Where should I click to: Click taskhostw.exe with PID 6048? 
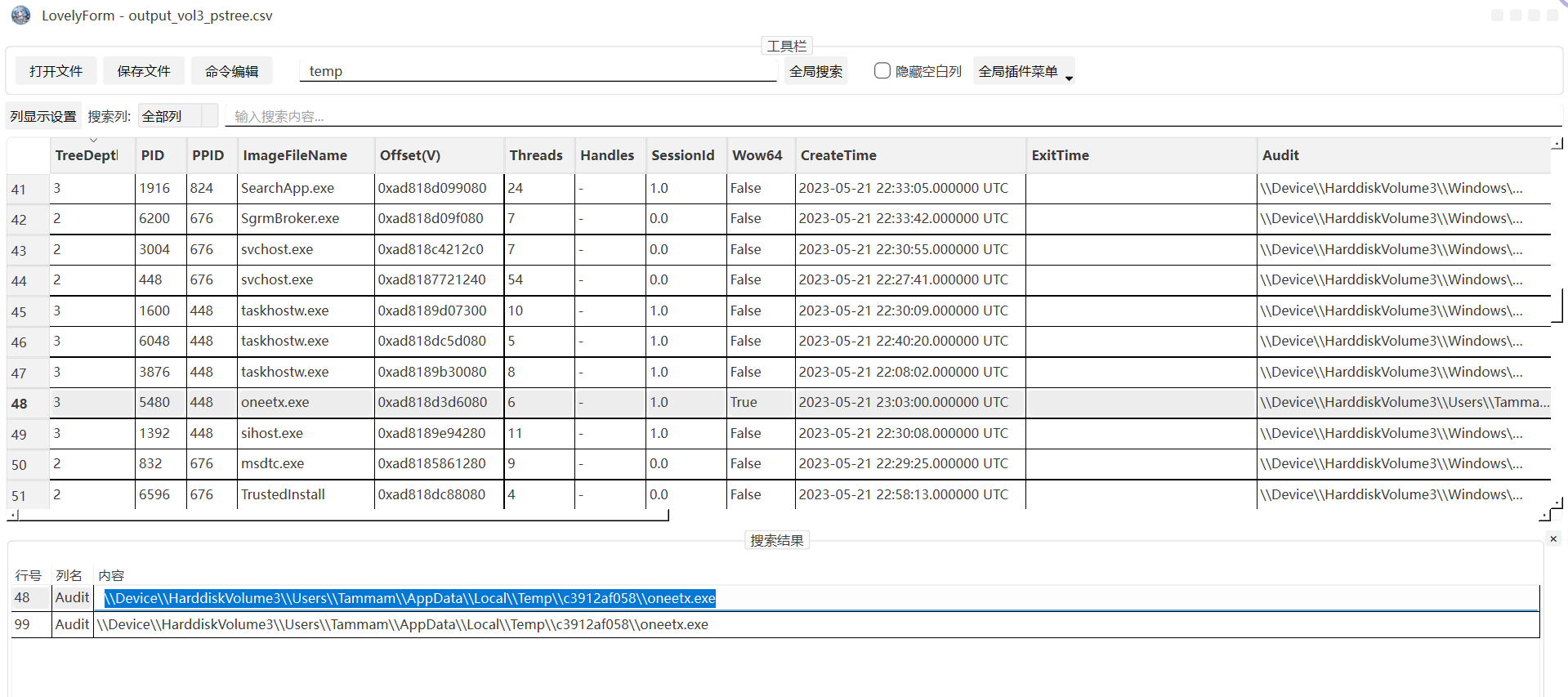click(306, 341)
